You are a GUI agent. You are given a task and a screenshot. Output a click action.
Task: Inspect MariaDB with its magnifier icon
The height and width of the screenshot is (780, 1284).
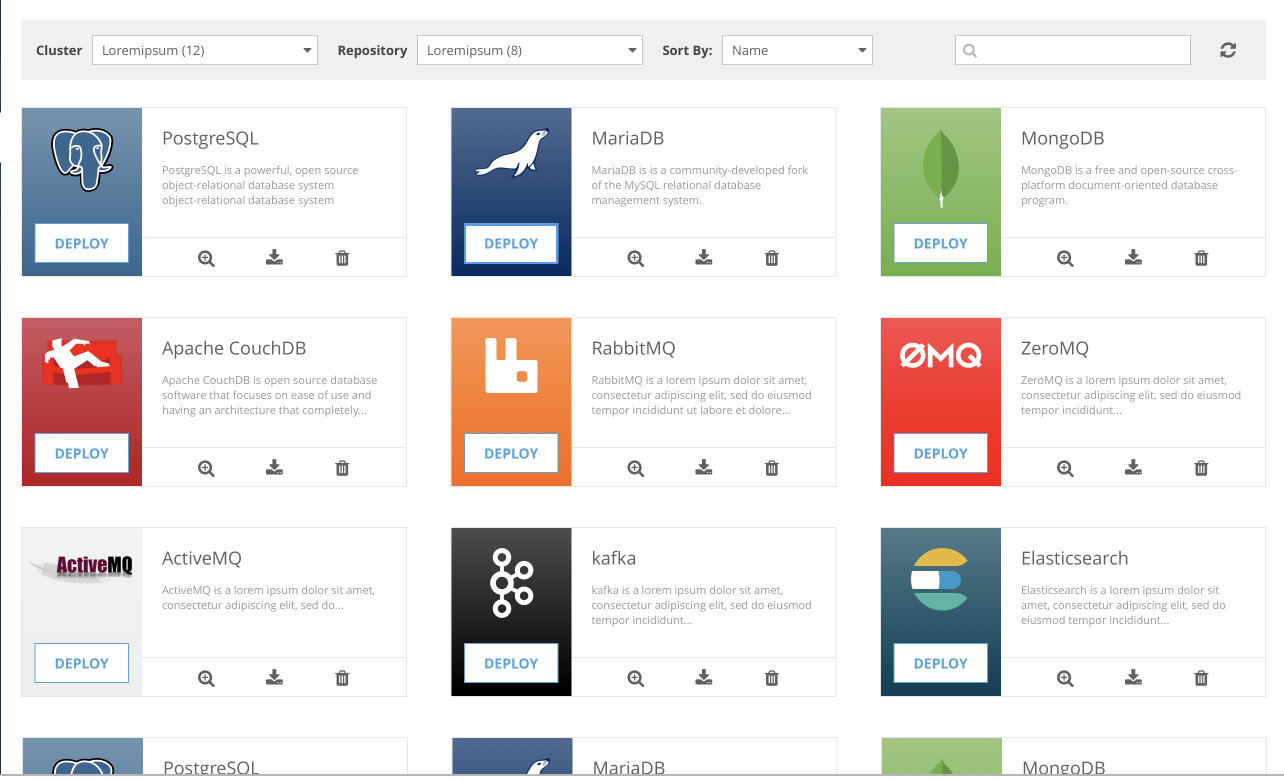pos(636,258)
